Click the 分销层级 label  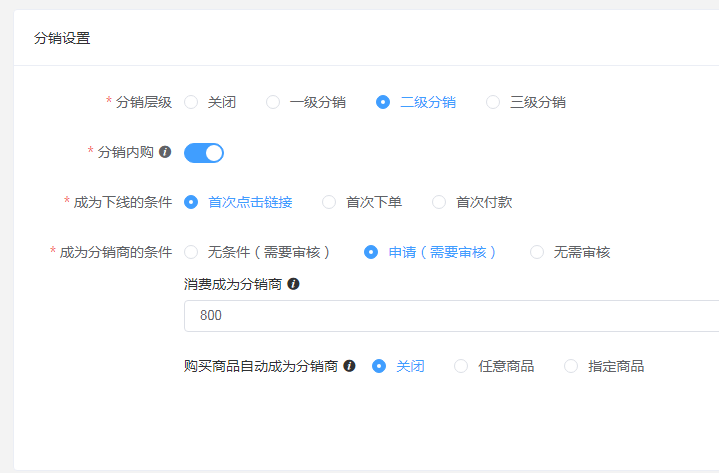[144, 102]
